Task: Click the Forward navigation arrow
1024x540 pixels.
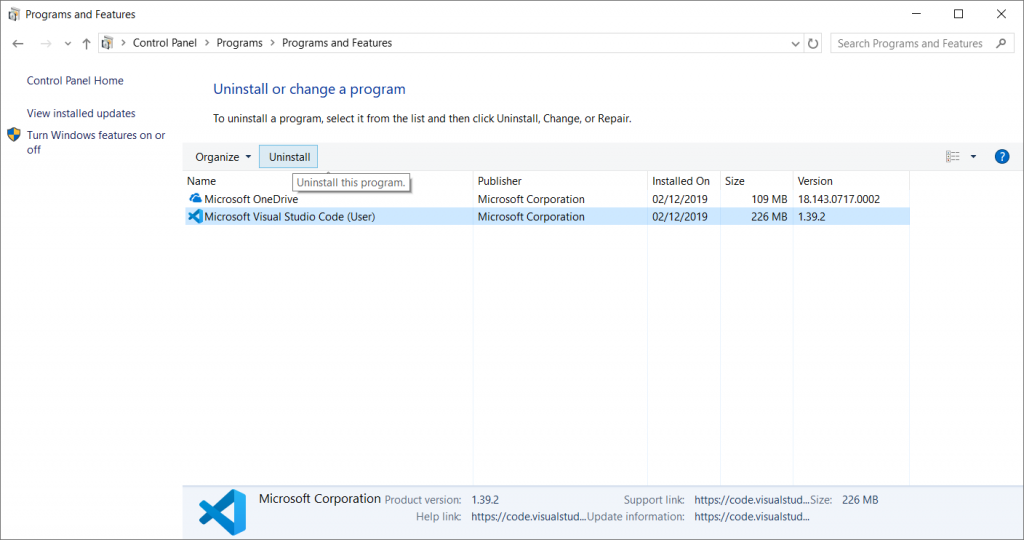Action: [46, 44]
